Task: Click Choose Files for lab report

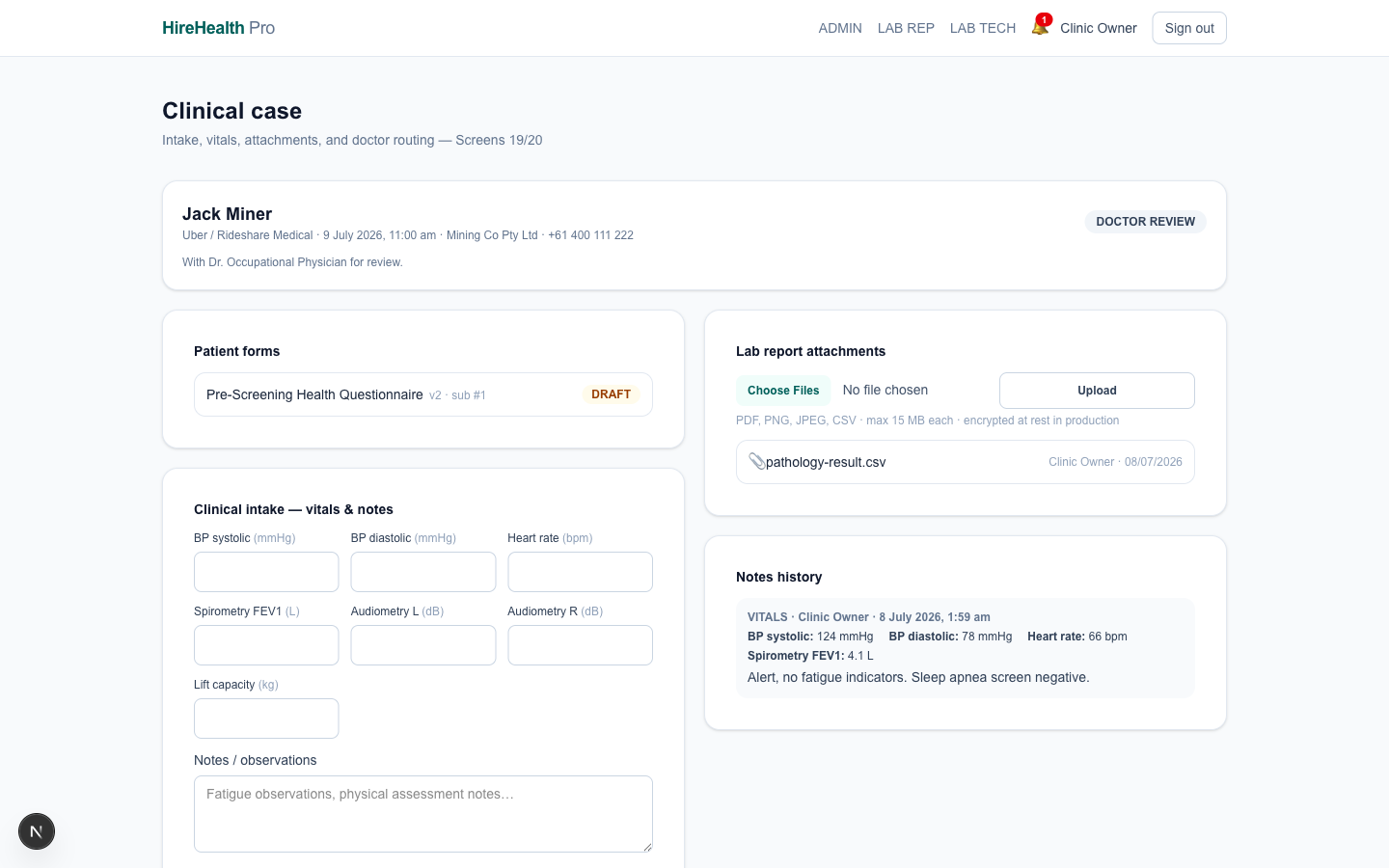Action: 783,391
